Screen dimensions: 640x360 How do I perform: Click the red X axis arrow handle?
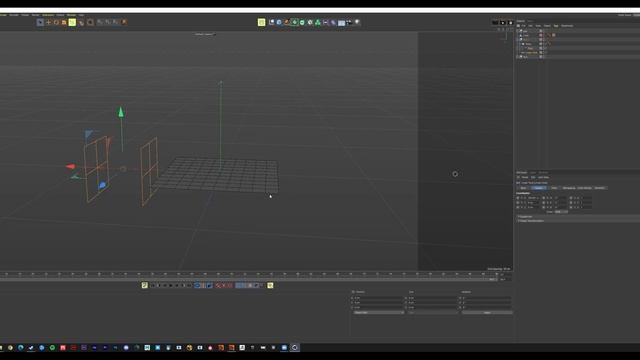click(71, 166)
